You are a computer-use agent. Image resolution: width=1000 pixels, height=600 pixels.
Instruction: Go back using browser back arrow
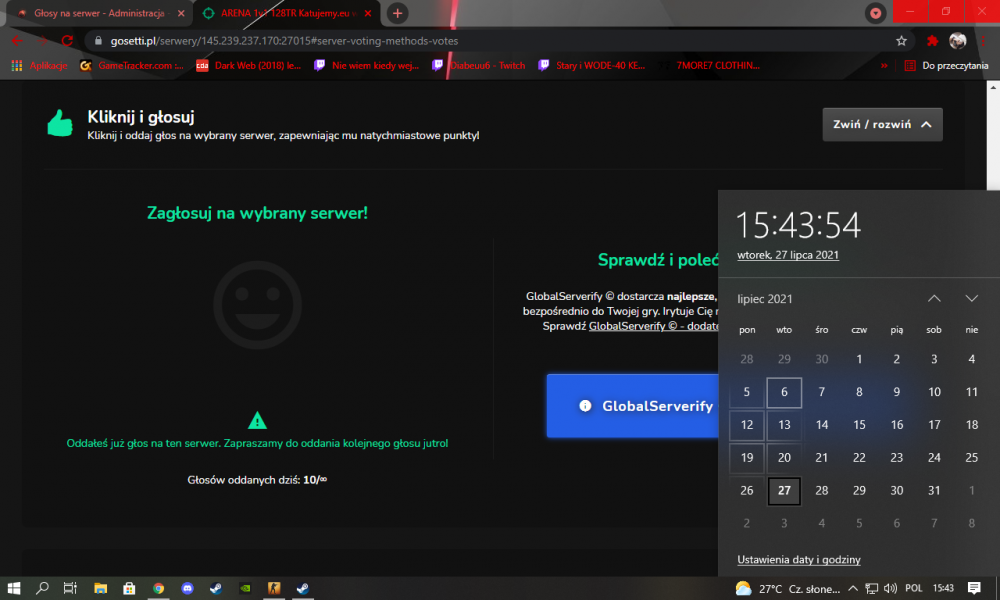[x=17, y=41]
